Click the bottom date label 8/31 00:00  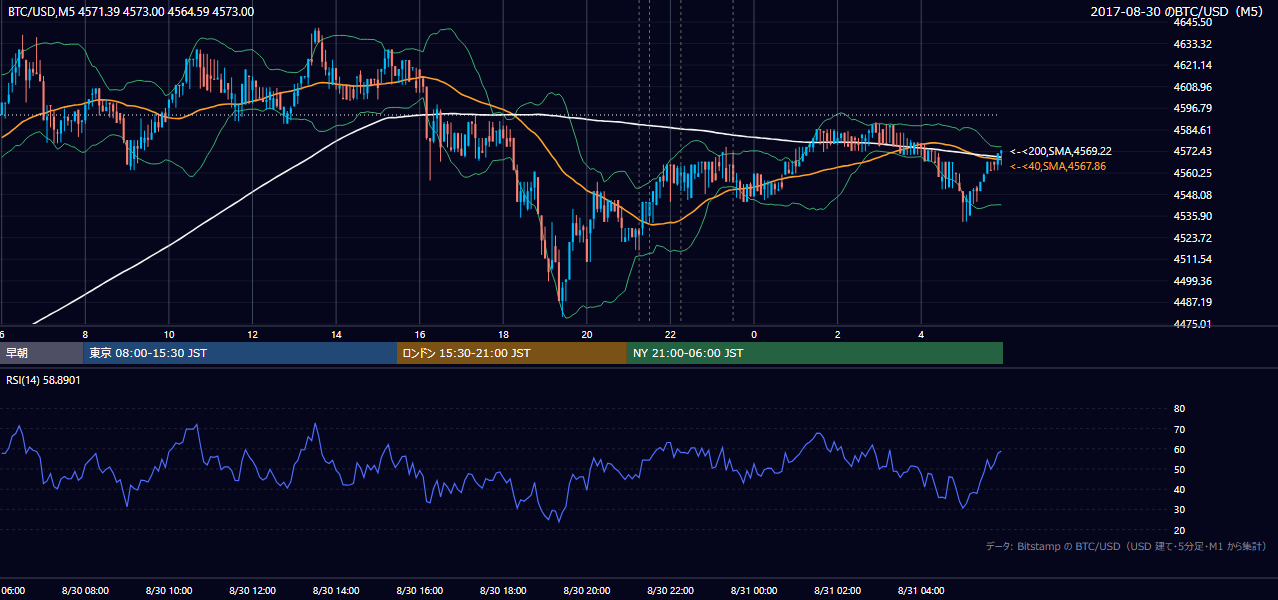coord(754,591)
